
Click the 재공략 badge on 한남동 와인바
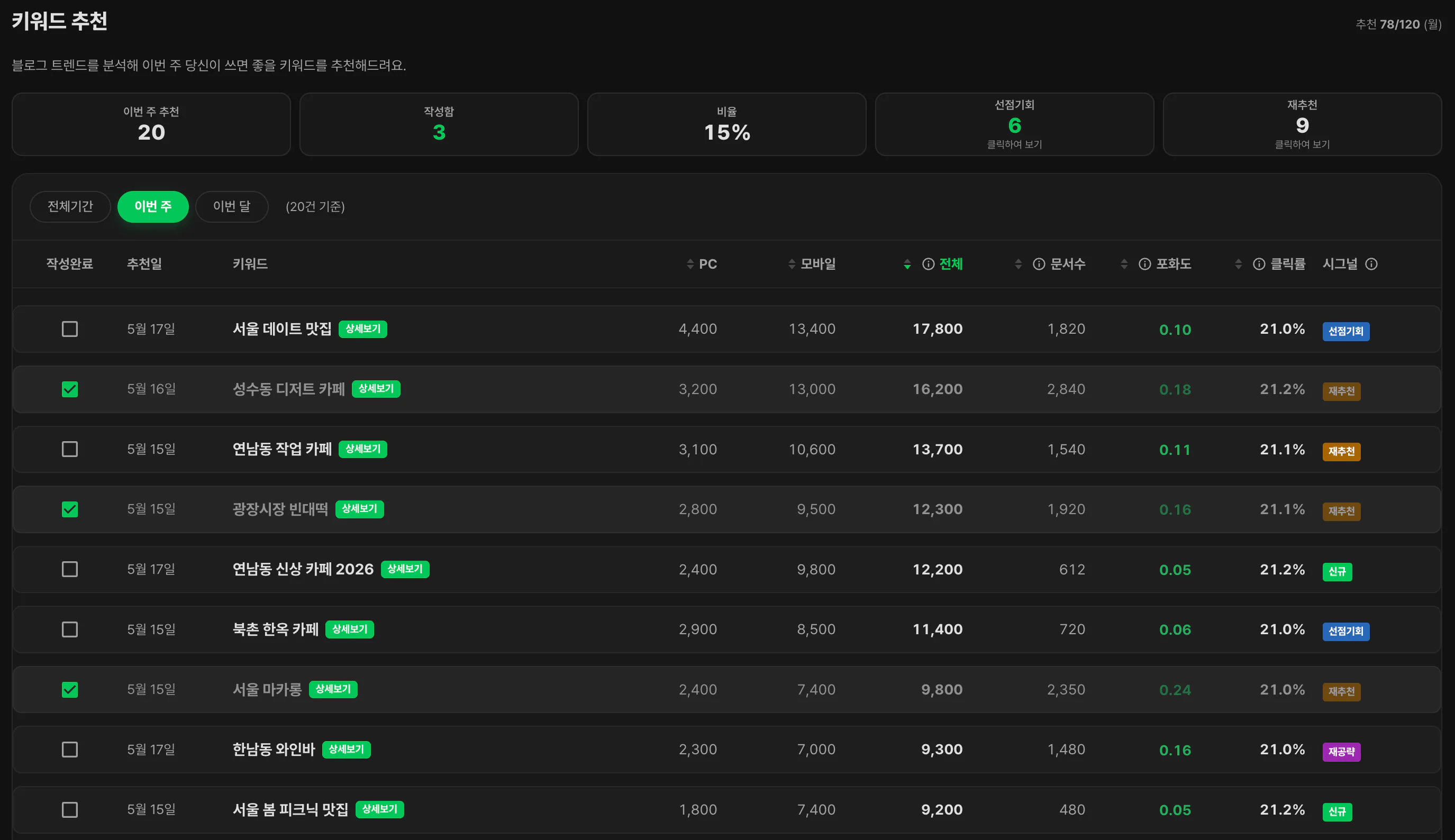[1341, 752]
